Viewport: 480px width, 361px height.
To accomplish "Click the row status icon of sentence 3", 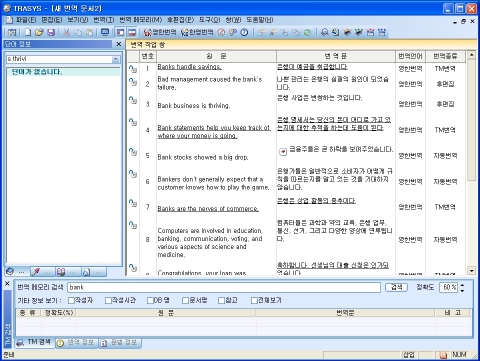I will (x=133, y=100).
